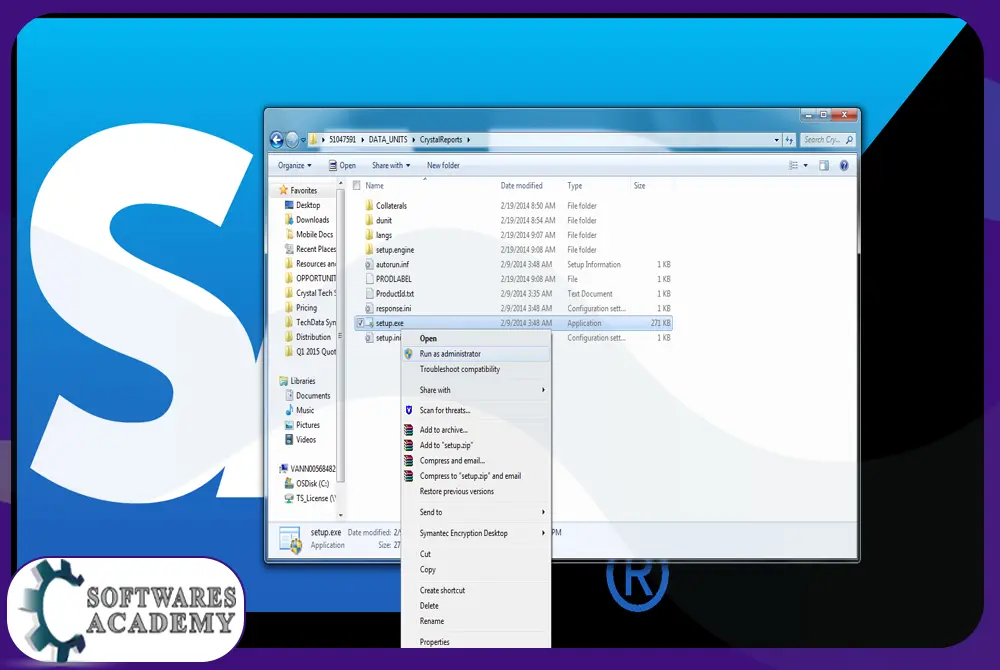
Task: Open the view options dropdown arrow
Action: pos(805,166)
